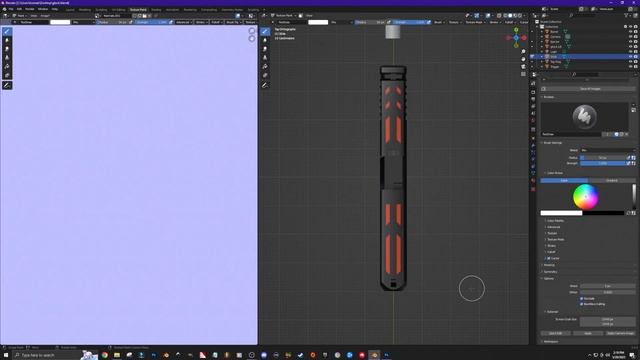Expand the Symmetry panel

550,272
